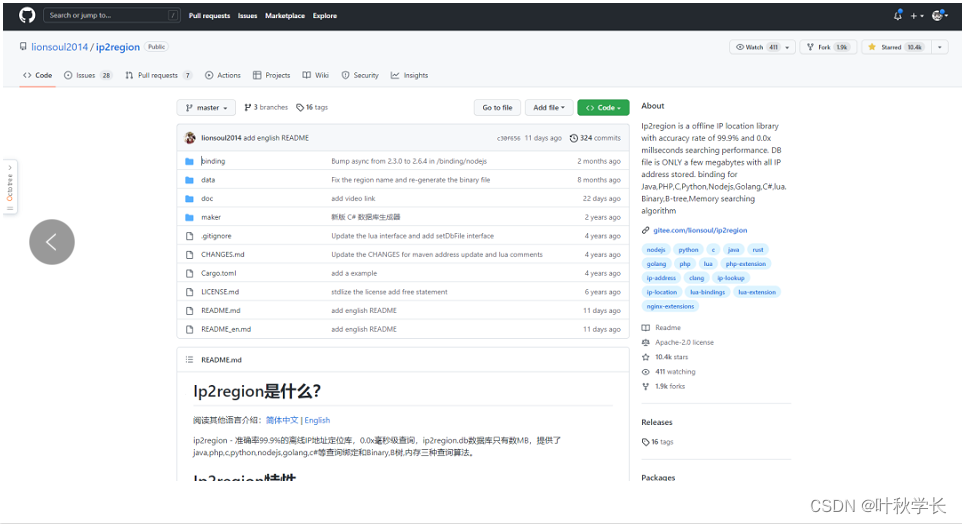Image resolution: width=962 pixels, height=524 pixels.
Task: Open the user avatar menu
Action: [x=940, y=15]
